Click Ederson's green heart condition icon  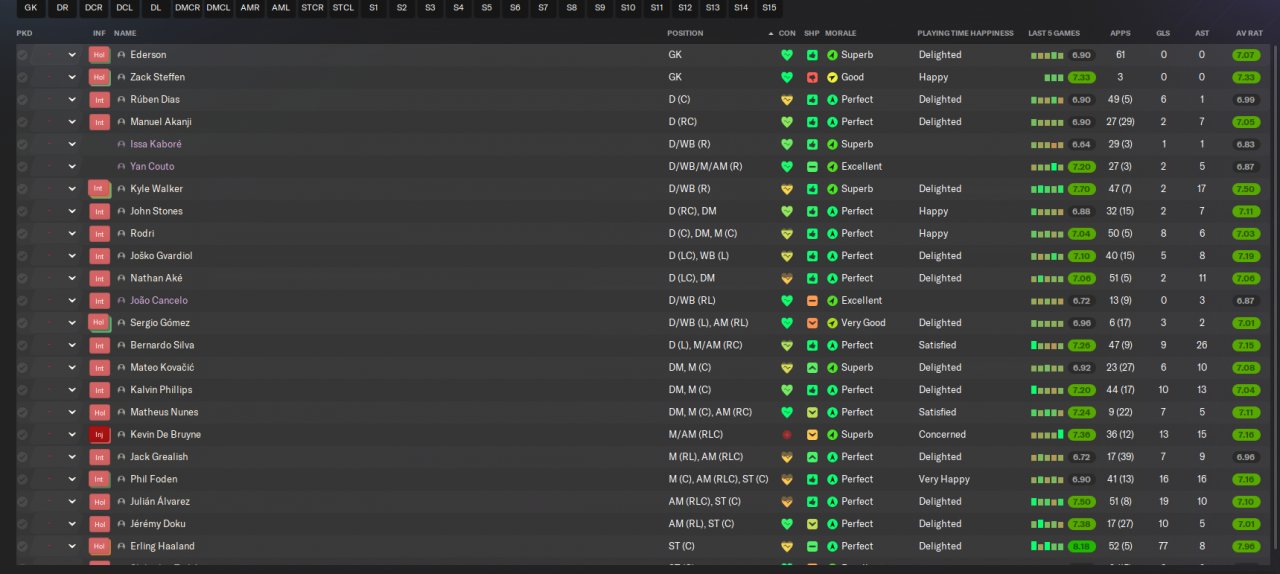click(787, 55)
